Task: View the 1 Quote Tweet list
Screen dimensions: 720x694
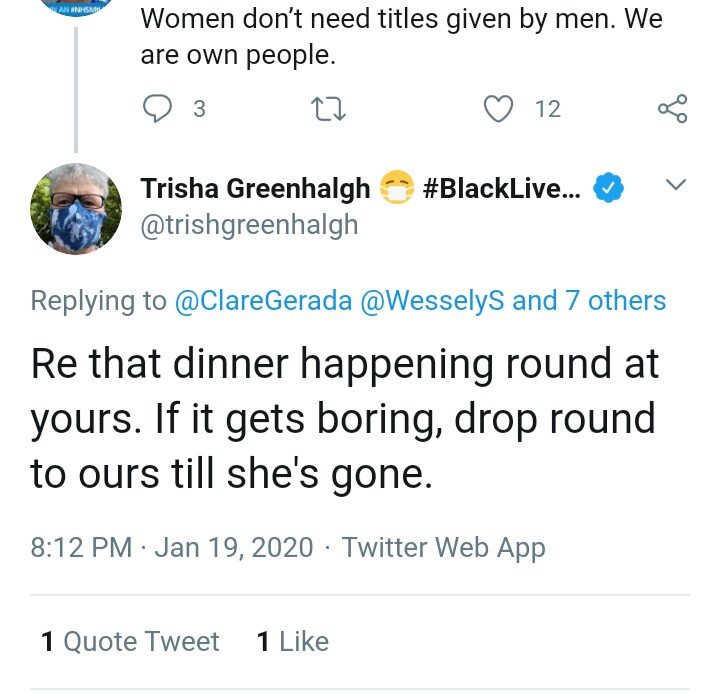Action: point(130,641)
